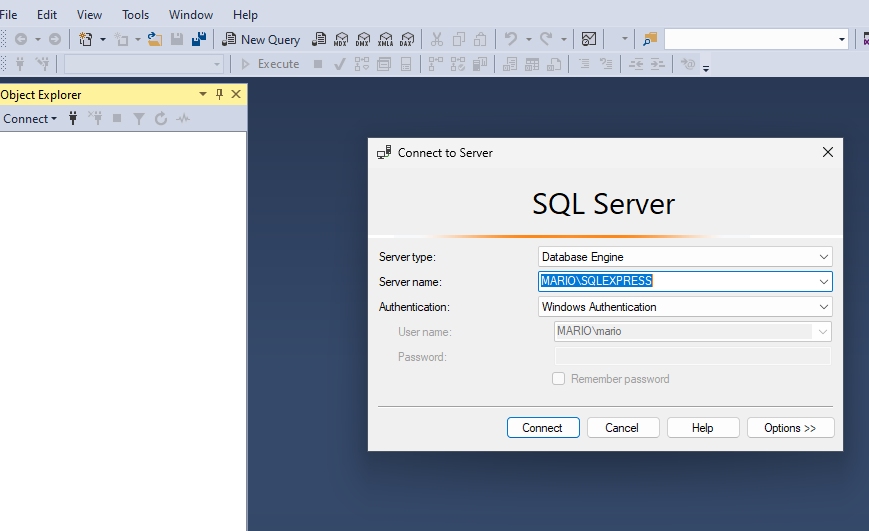The image size is (869, 531).
Task: Open the Server type dropdown
Action: 824,257
